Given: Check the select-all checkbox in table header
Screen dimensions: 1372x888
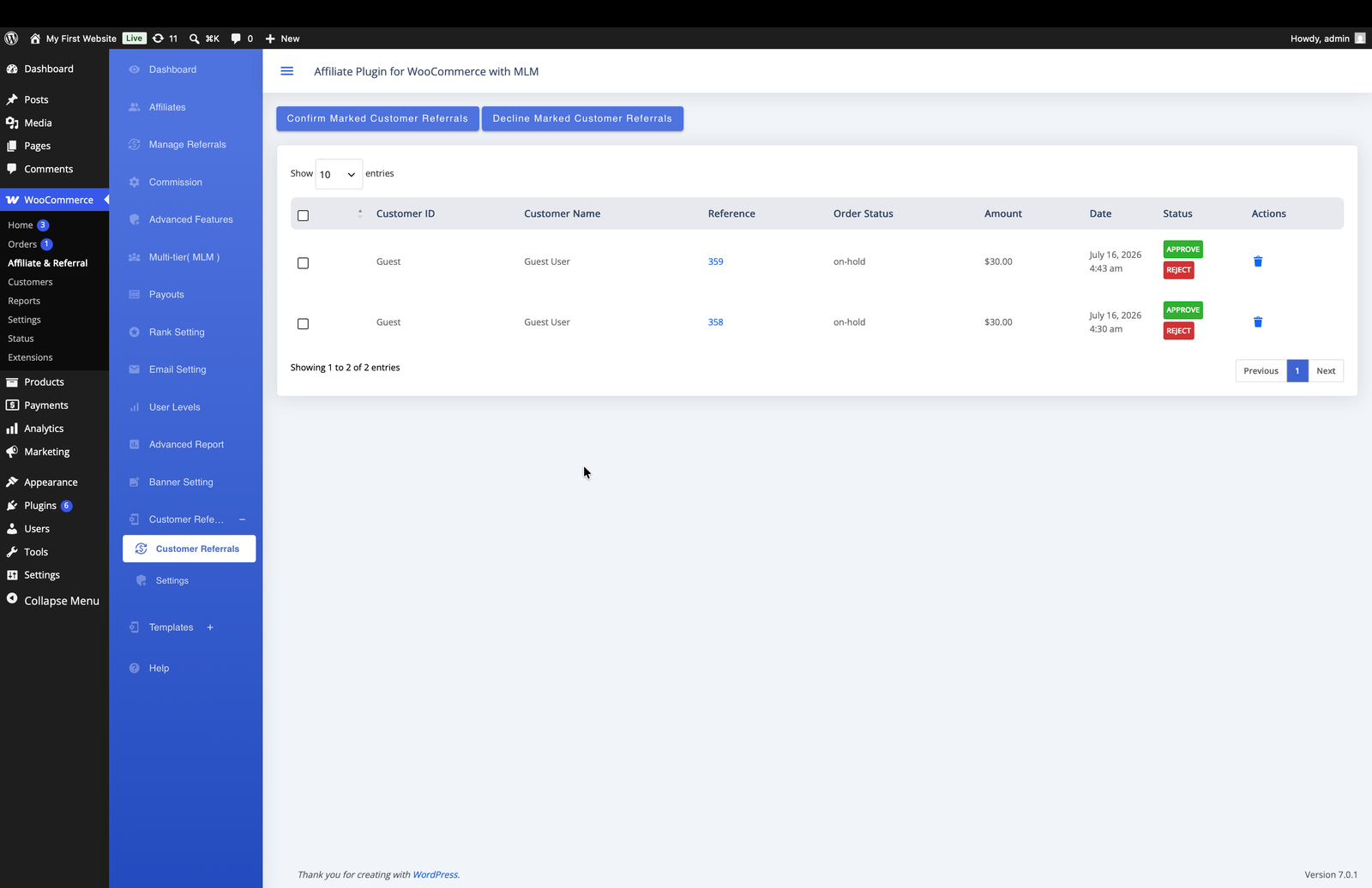Looking at the screenshot, I should click(x=303, y=215).
